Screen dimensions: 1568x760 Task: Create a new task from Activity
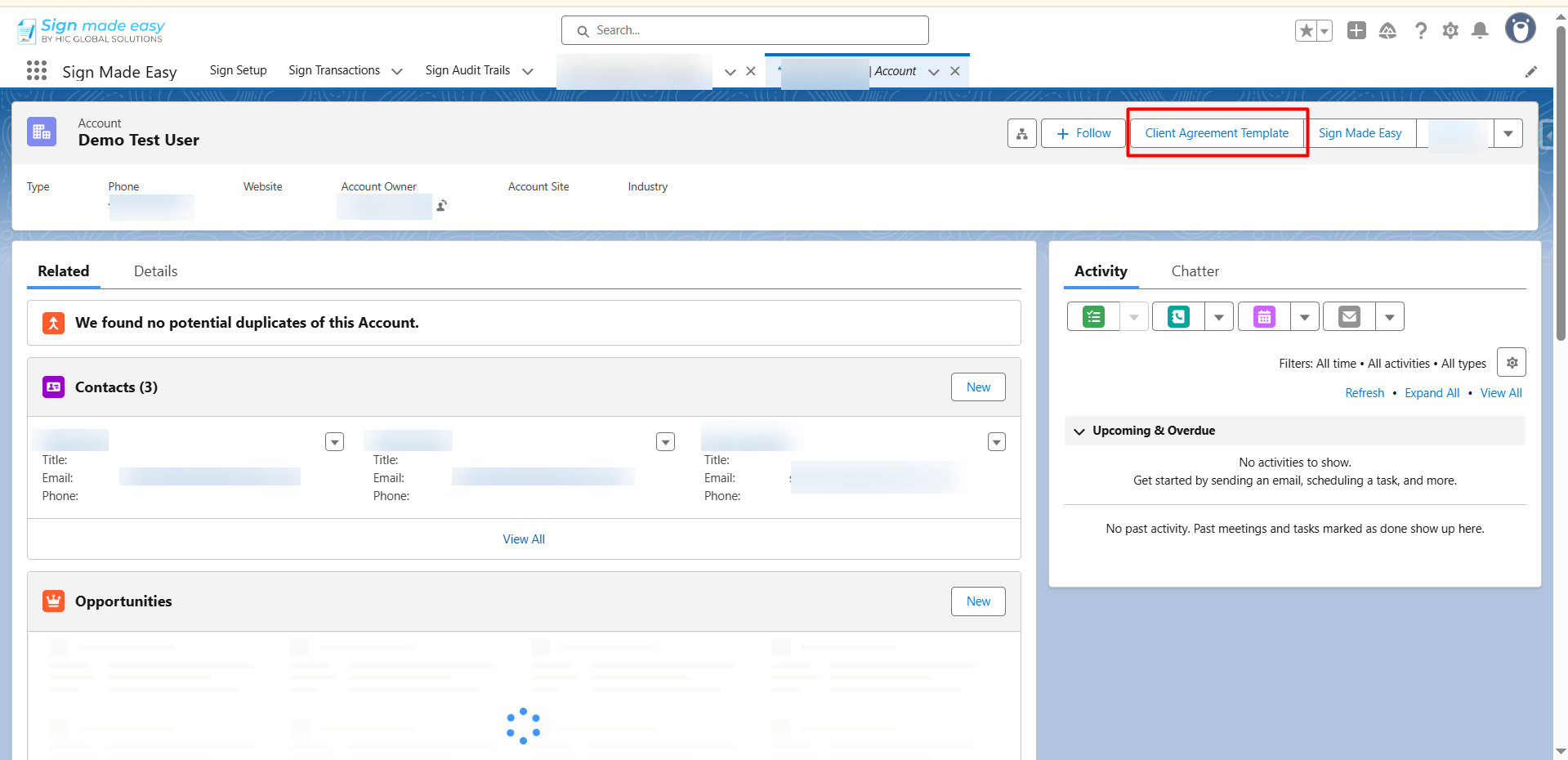click(x=1093, y=316)
